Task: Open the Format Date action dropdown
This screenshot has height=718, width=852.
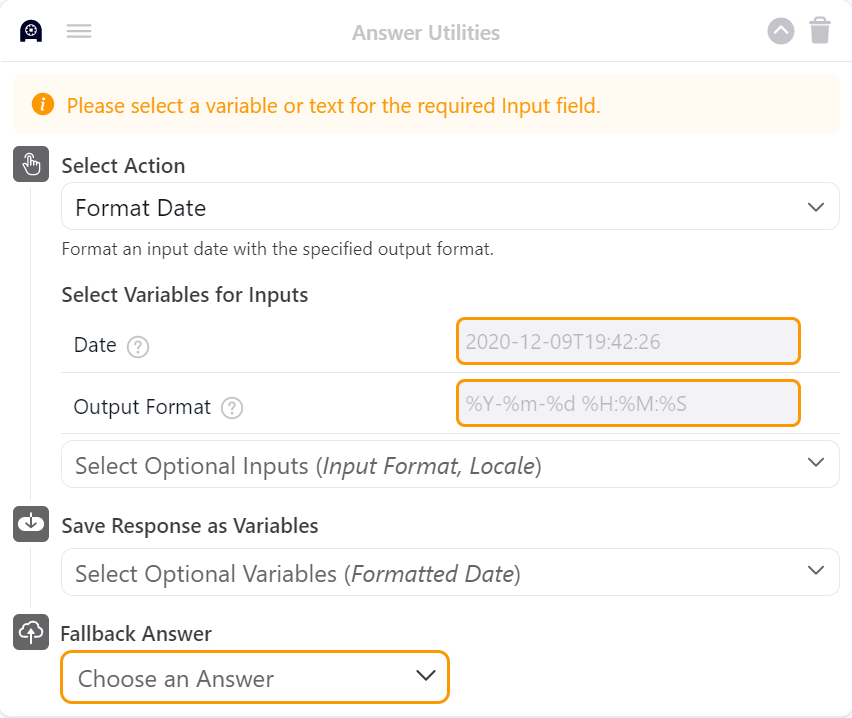Action: [x=450, y=207]
